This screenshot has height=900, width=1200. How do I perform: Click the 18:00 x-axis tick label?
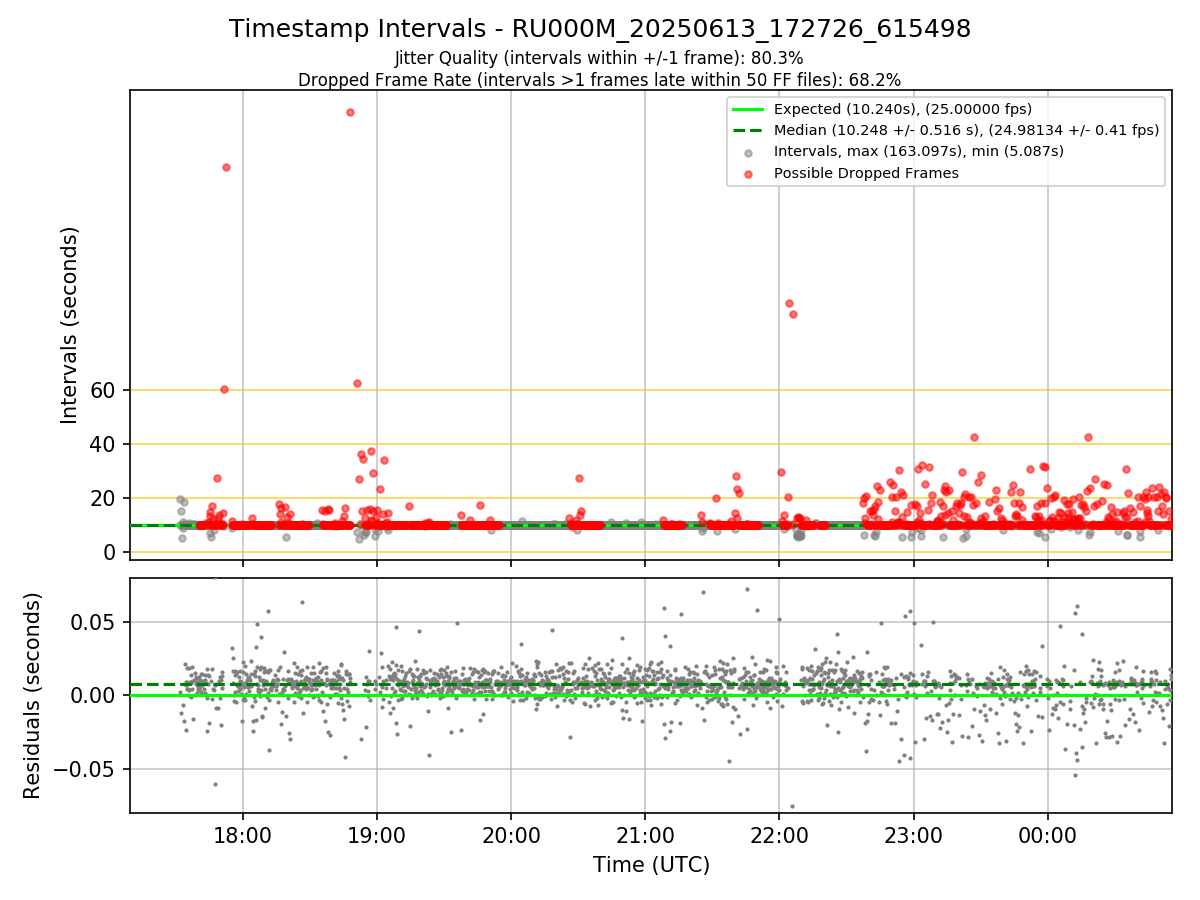[x=243, y=835]
